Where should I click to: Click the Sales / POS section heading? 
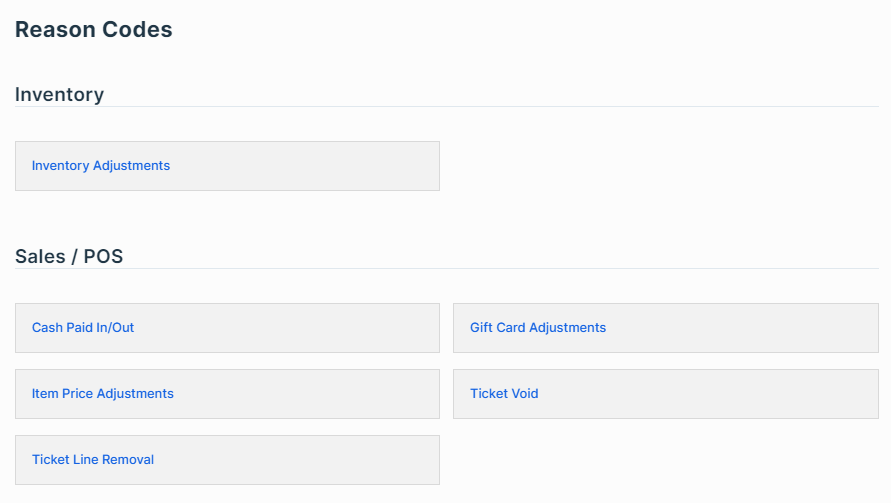(x=69, y=256)
